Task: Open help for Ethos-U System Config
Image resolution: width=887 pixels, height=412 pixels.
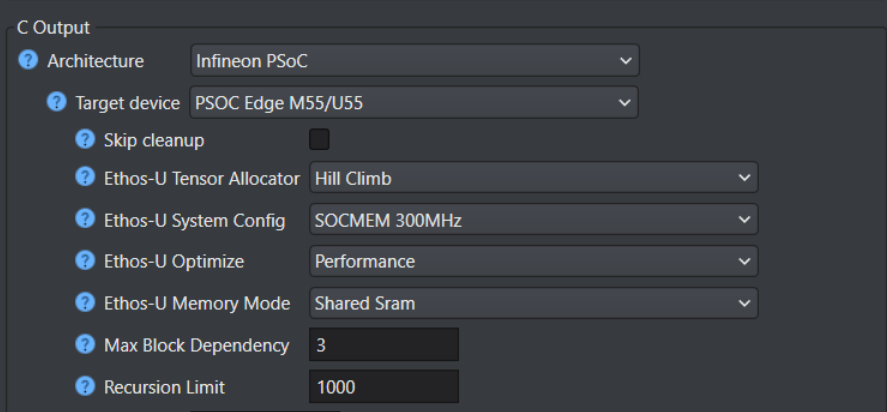Action: pyautogui.click(x=85, y=220)
